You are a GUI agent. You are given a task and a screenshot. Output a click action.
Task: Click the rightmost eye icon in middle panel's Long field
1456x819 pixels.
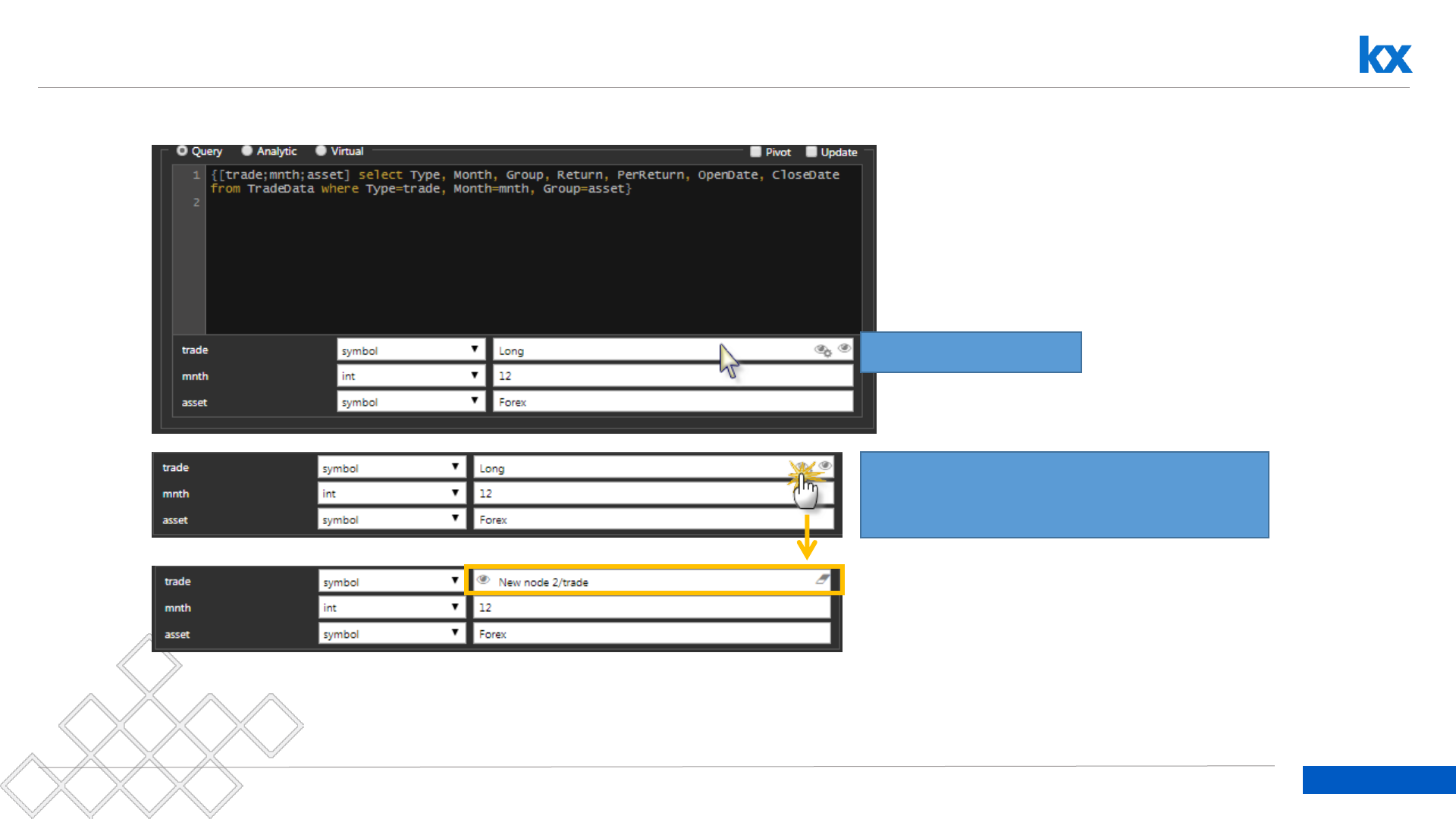click(825, 466)
